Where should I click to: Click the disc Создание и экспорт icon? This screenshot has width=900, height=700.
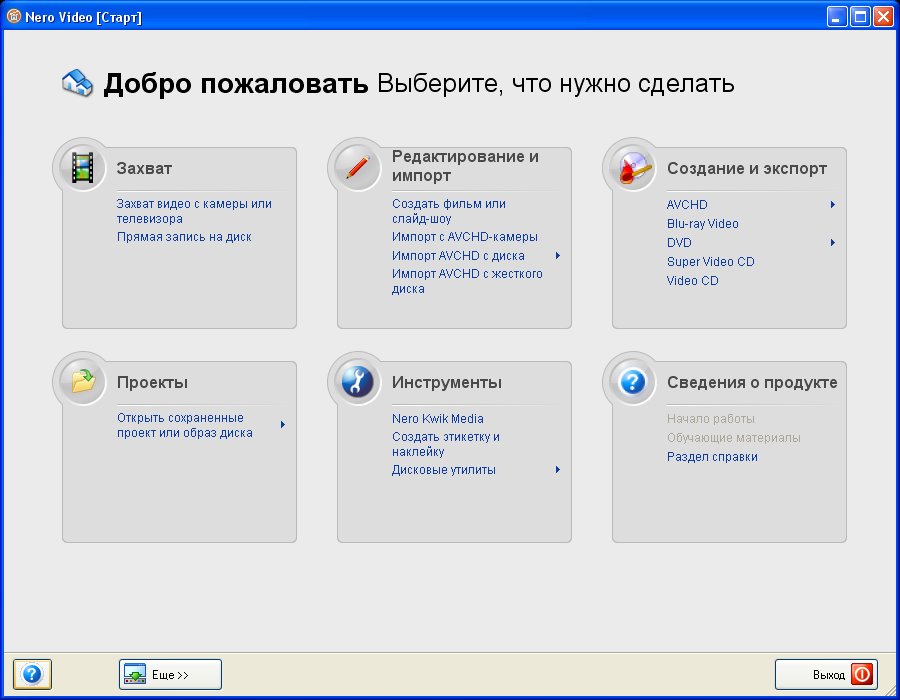(632, 168)
